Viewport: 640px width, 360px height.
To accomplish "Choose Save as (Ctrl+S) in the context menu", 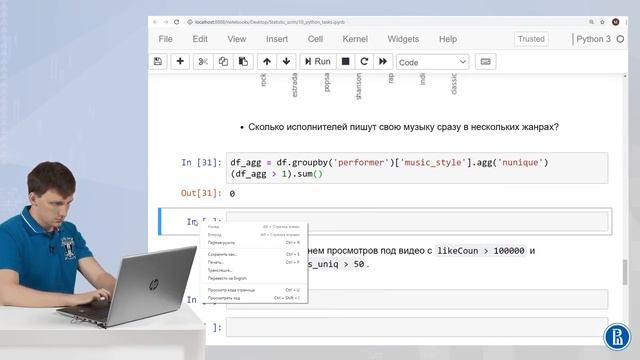I will tap(253, 254).
